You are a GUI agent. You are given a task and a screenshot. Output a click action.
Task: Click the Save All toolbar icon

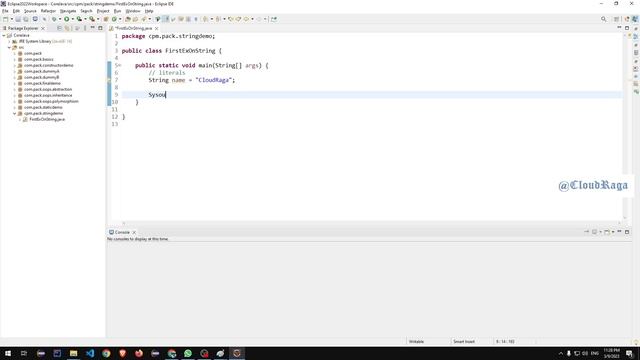[x=26, y=19]
